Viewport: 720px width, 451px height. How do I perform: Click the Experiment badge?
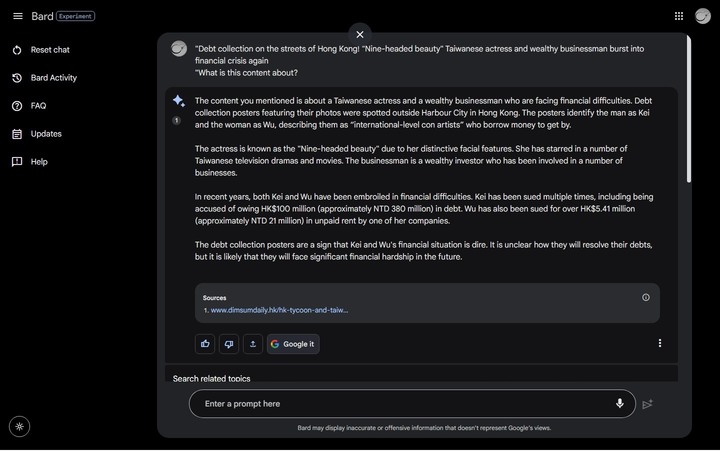pyautogui.click(x=75, y=16)
